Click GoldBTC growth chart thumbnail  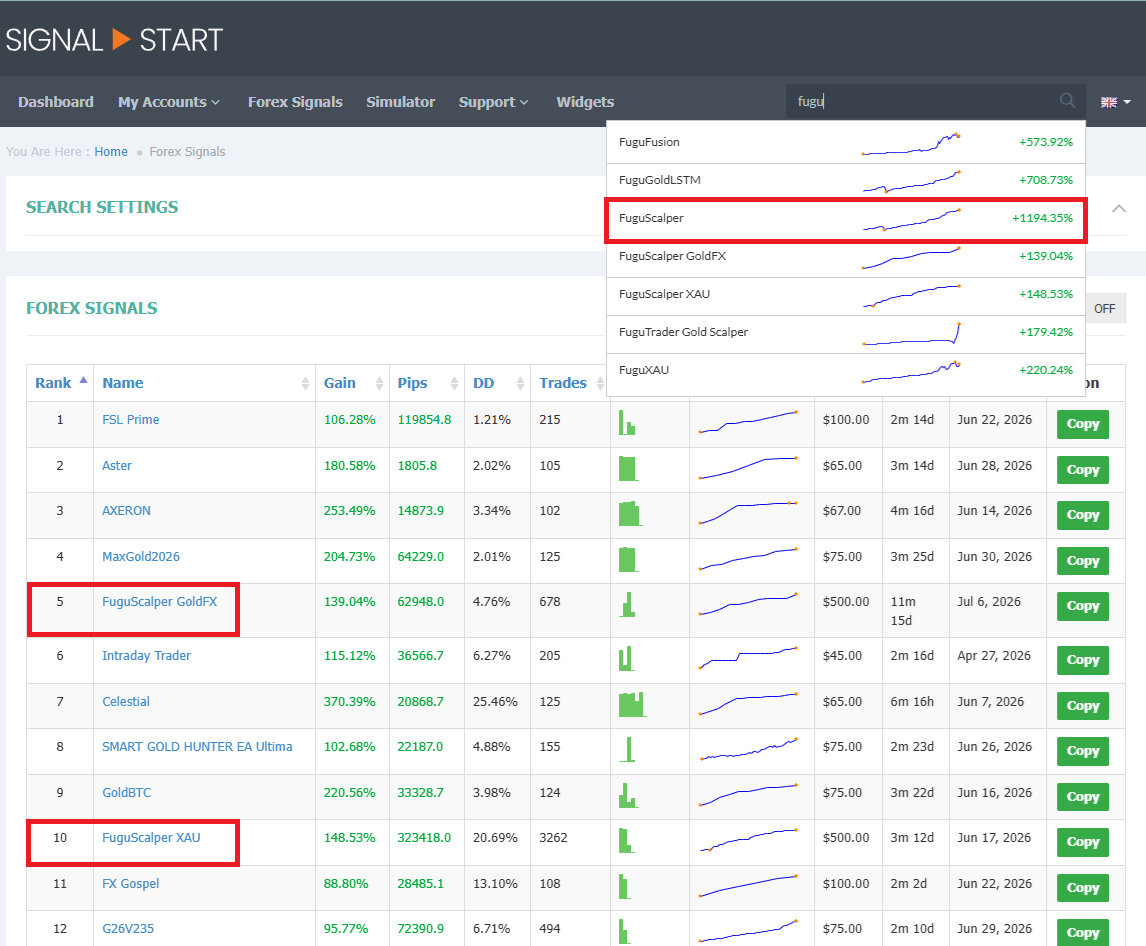pyautogui.click(x=748, y=795)
